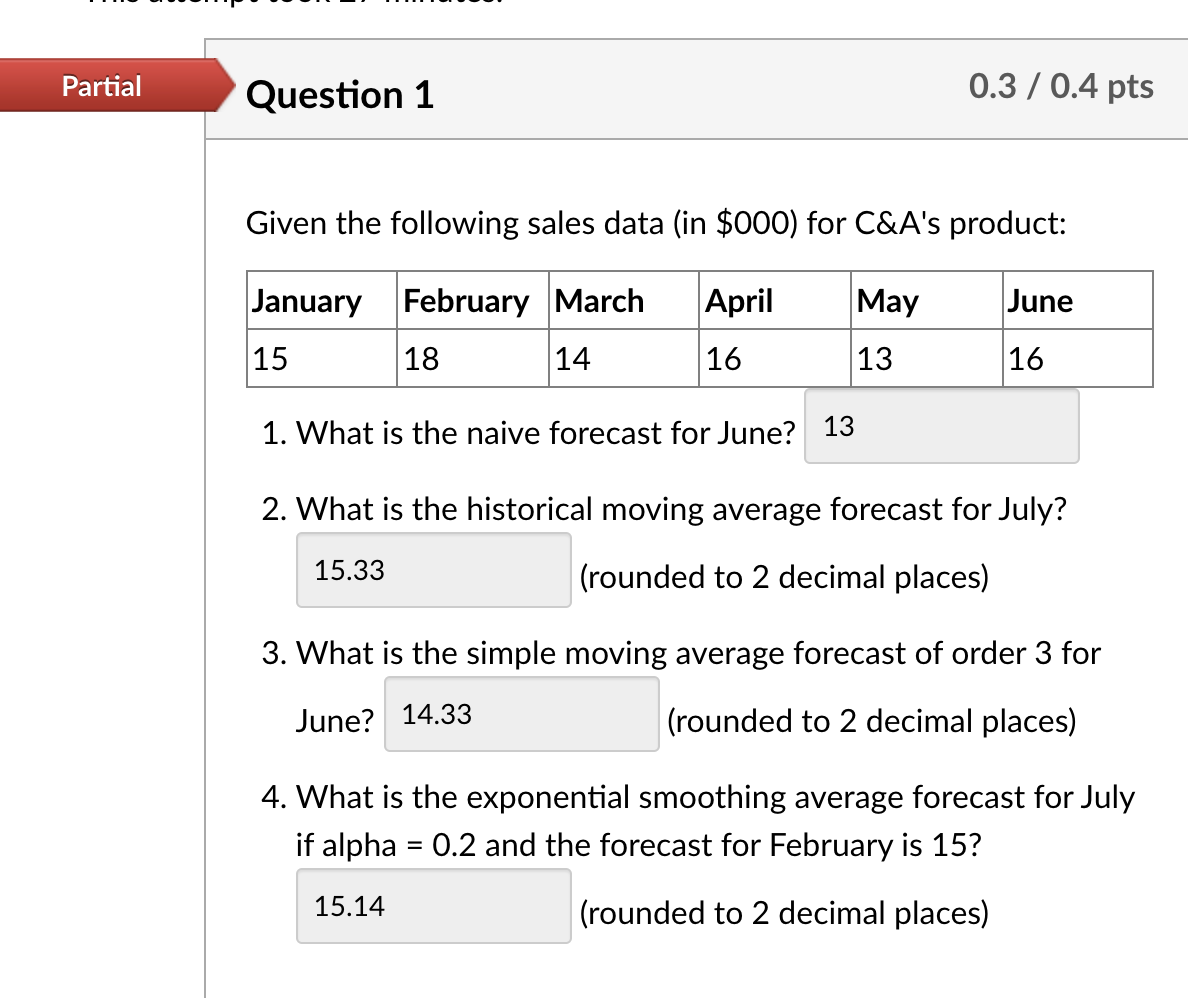This screenshot has height=998, width=1188.
Task: Click the February sales value 18
Action: pos(422,358)
